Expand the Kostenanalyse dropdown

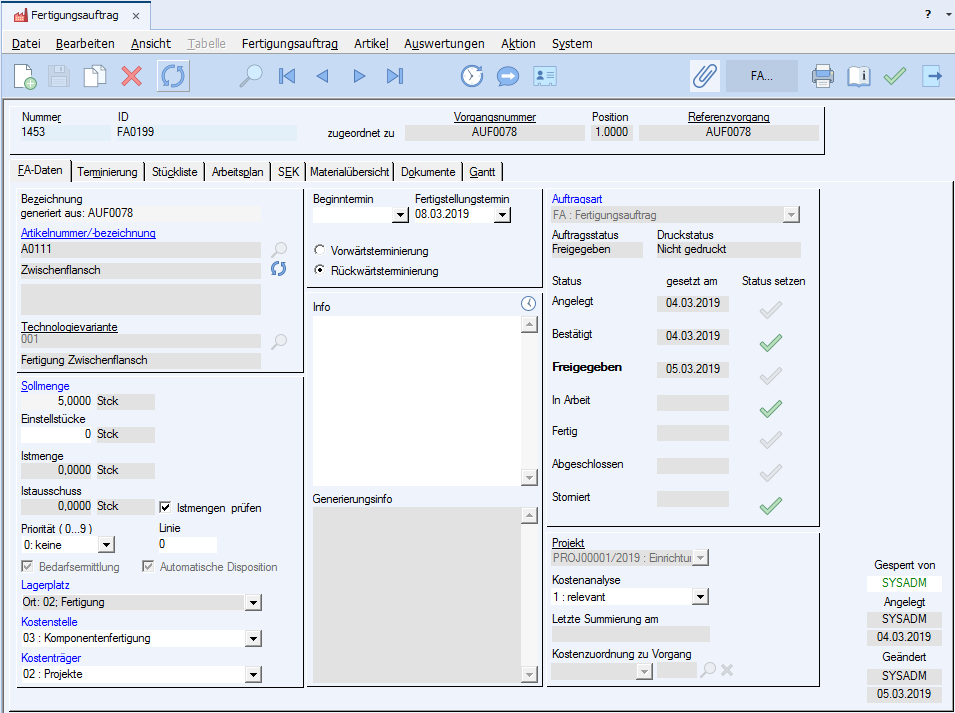(700, 597)
